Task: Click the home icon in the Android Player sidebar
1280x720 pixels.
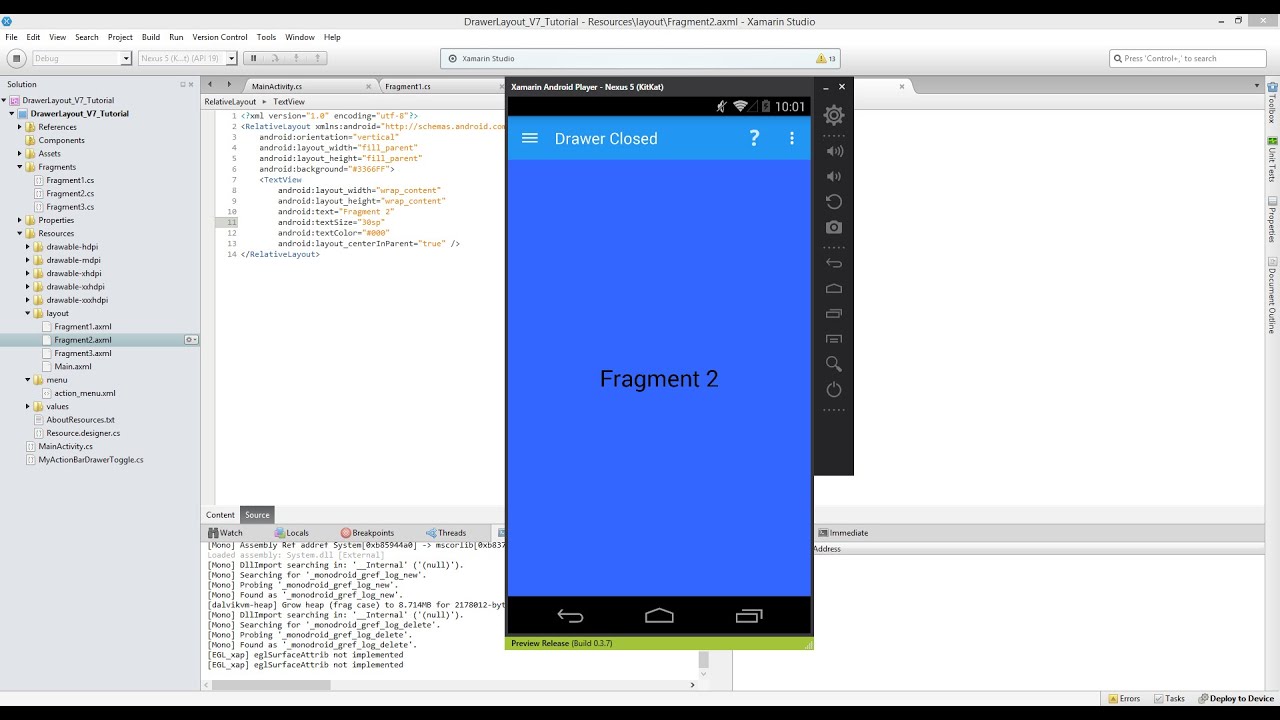Action: [x=834, y=288]
